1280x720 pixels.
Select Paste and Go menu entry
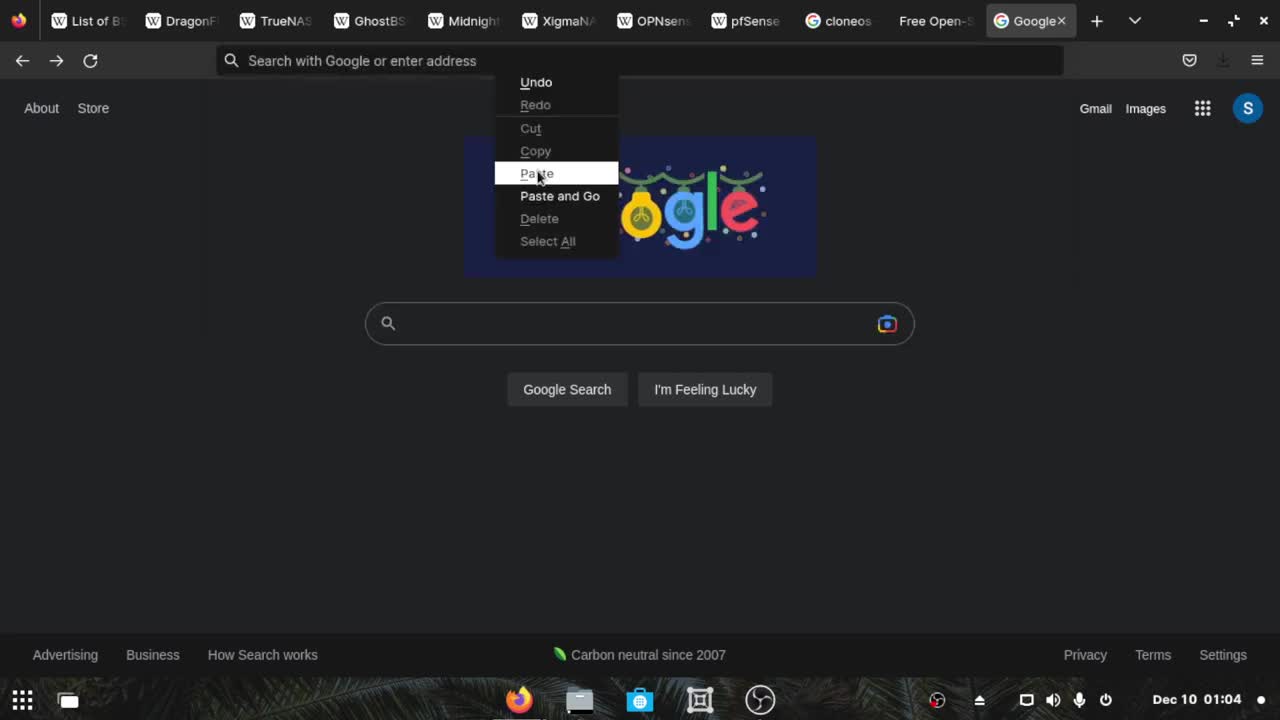pyautogui.click(x=556, y=196)
